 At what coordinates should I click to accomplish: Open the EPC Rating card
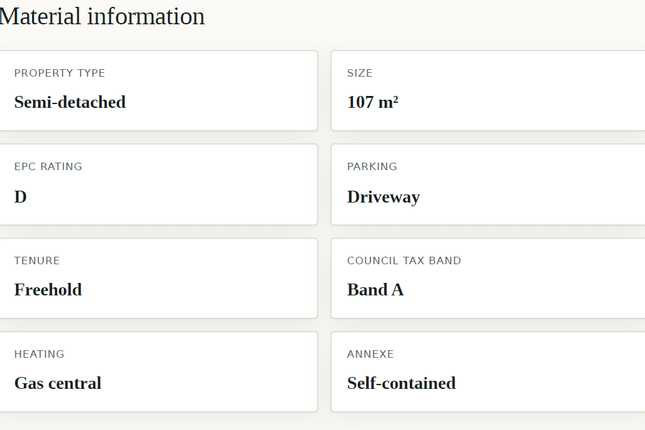tap(158, 184)
